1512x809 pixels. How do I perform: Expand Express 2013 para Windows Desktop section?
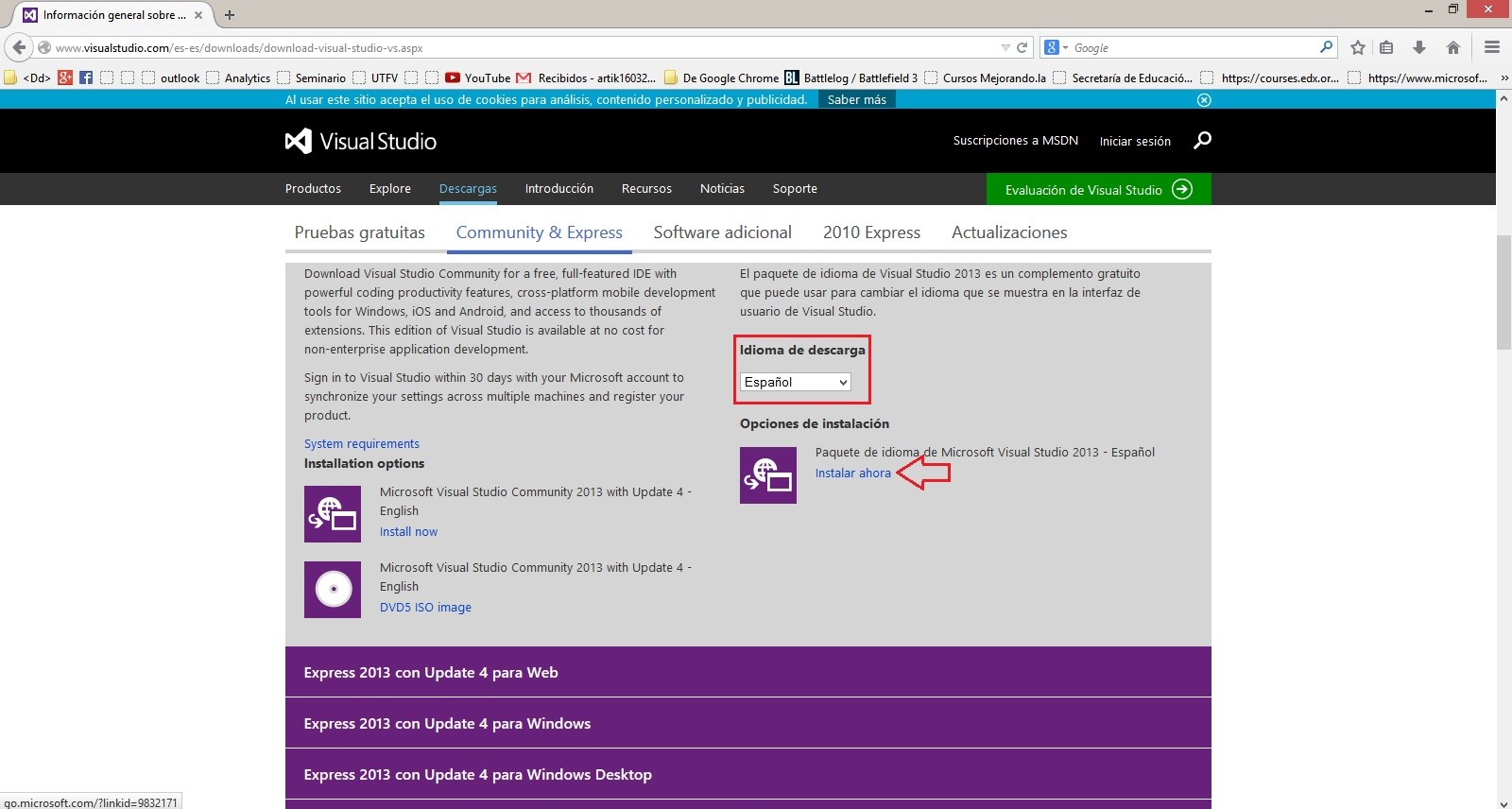748,774
